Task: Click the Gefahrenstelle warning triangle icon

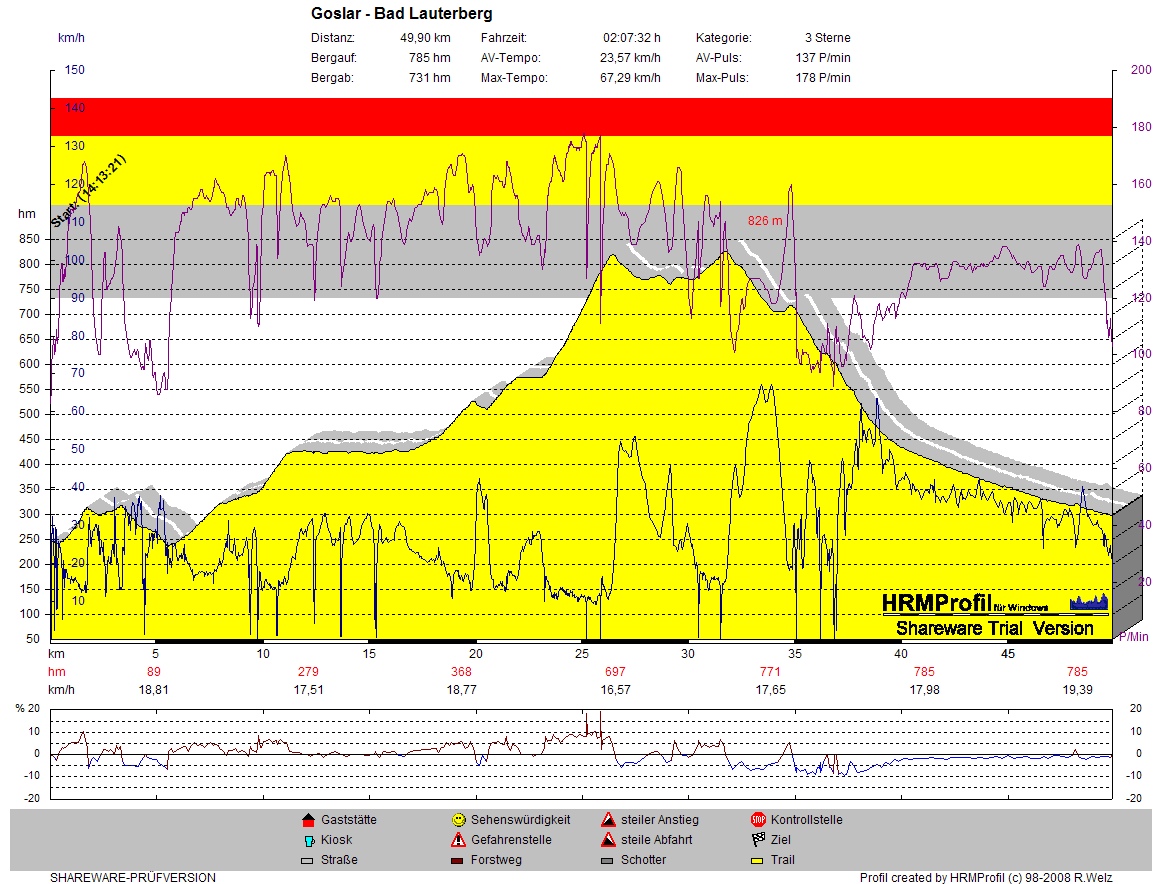Action: click(x=458, y=840)
